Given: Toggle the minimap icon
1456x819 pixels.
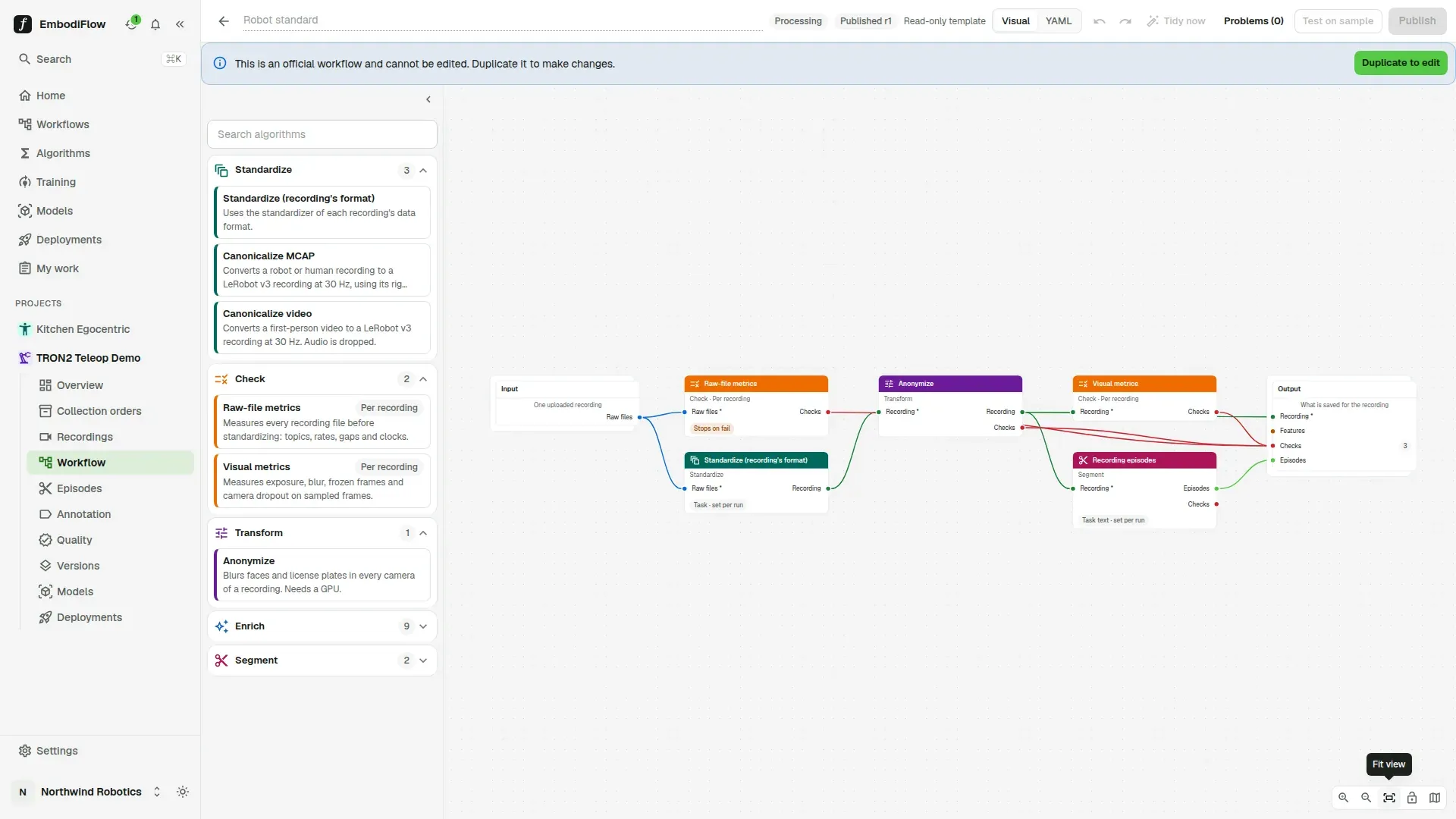Looking at the screenshot, I should tap(1435, 798).
